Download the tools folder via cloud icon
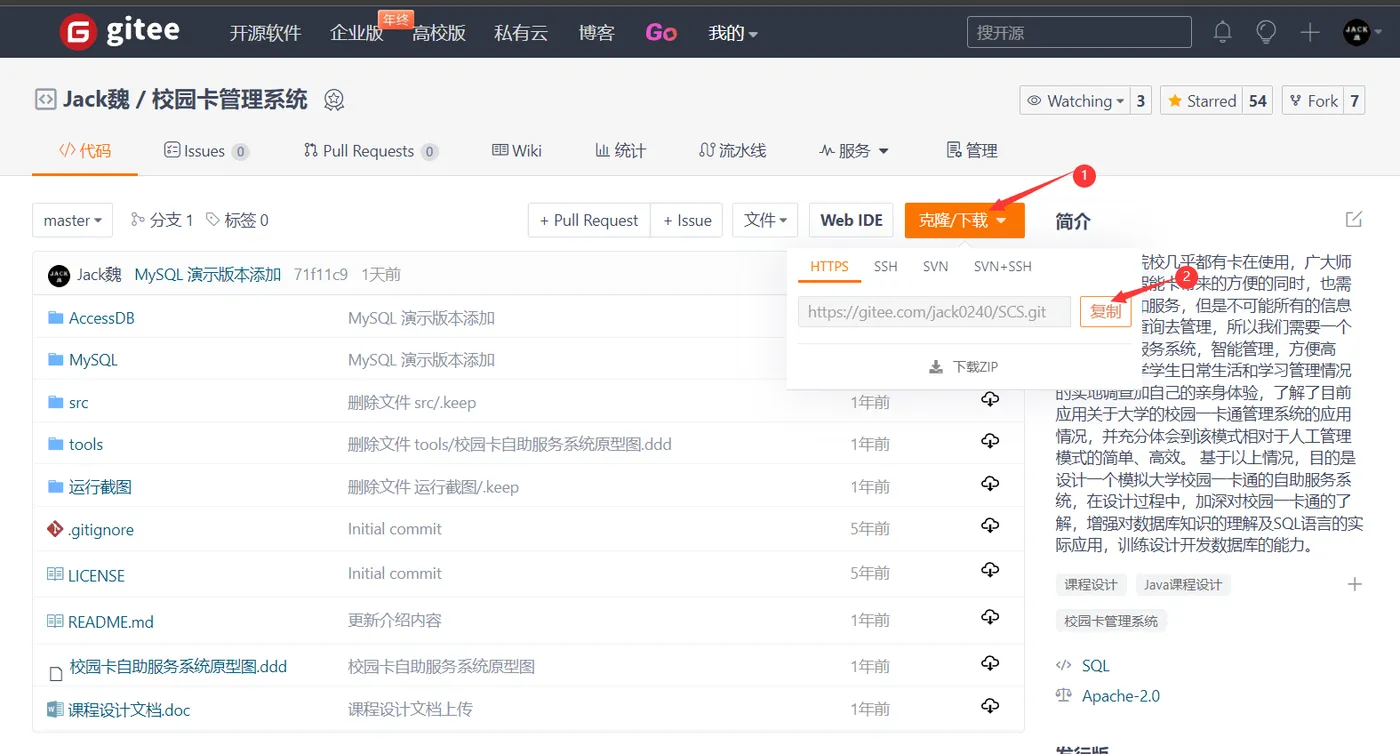This screenshot has height=754, width=1400. click(x=990, y=441)
